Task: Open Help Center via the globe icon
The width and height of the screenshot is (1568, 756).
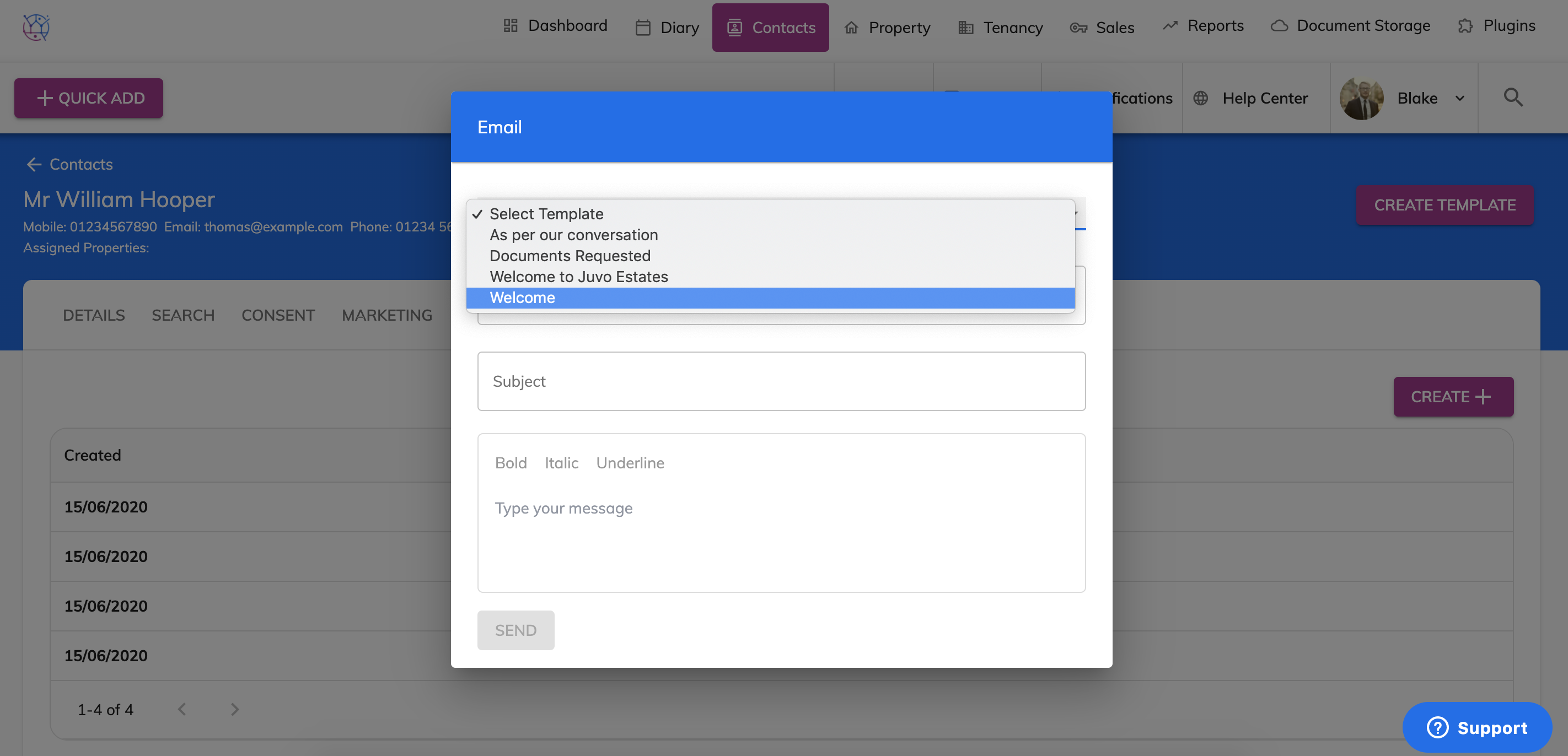Action: click(x=1200, y=98)
